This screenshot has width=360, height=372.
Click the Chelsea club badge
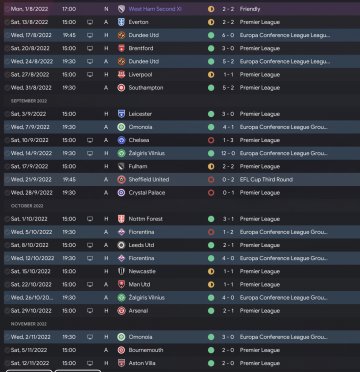(x=121, y=140)
